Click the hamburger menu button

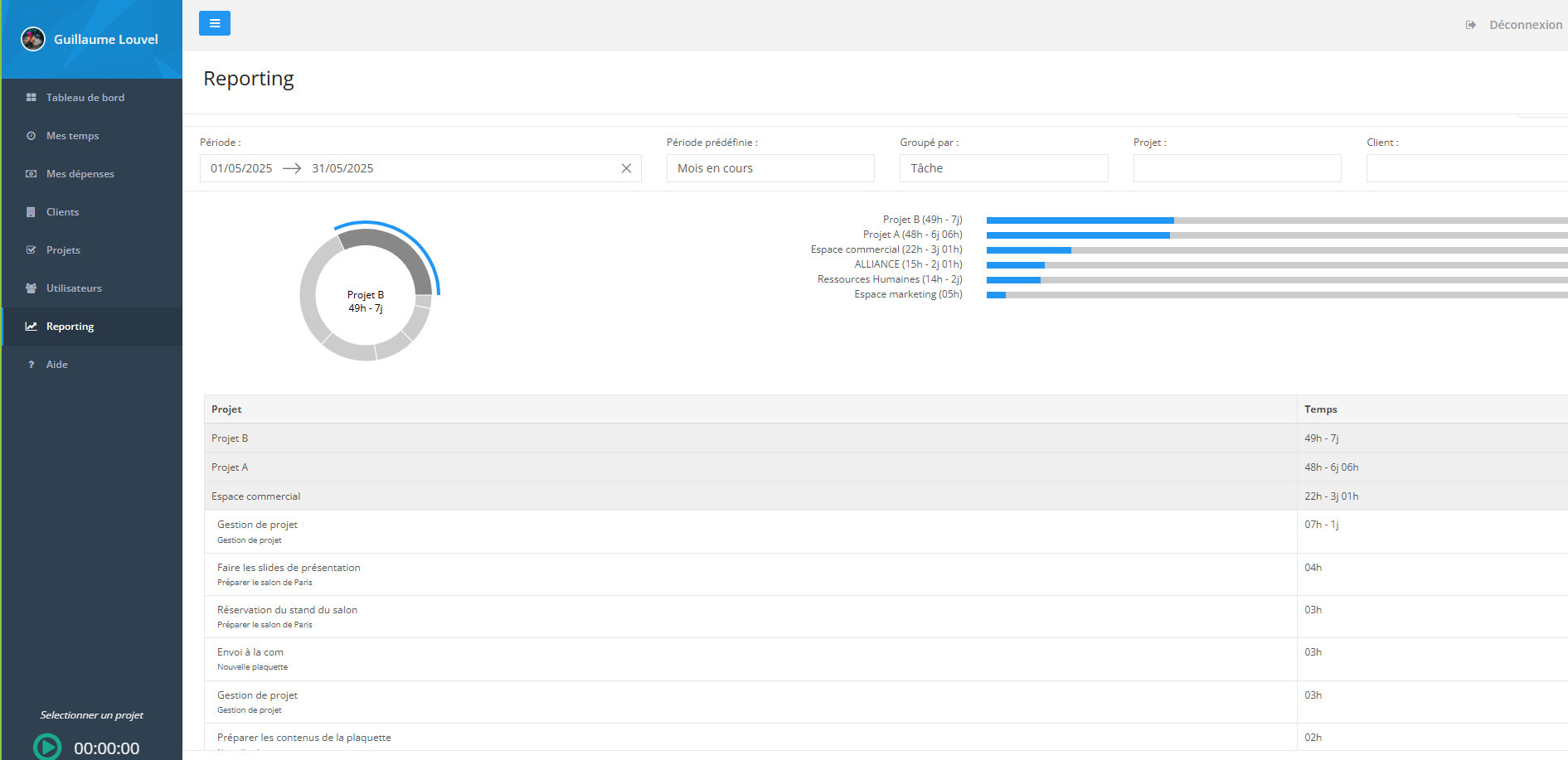214,23
